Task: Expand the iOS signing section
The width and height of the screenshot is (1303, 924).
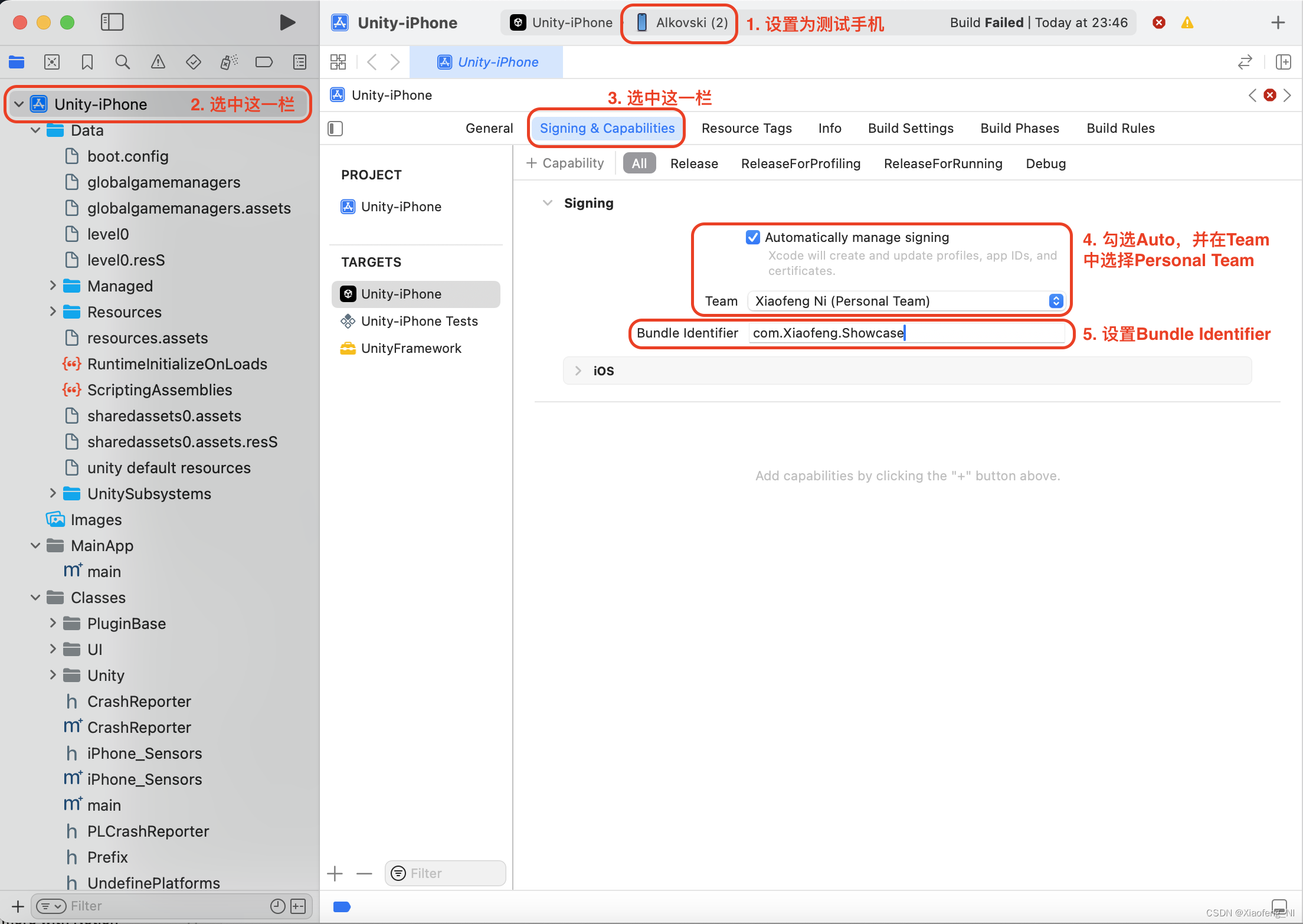Action: click(x=578, y=371)
